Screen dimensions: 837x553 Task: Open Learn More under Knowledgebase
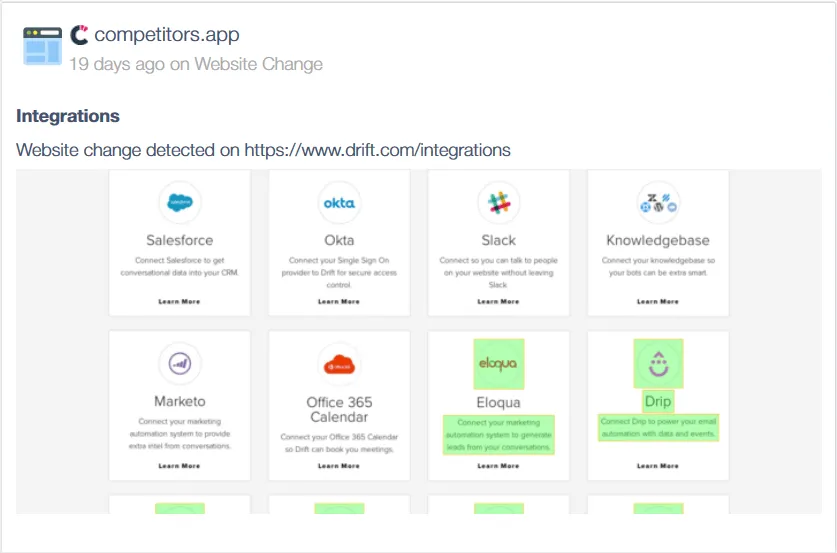[x=658, y=302]
